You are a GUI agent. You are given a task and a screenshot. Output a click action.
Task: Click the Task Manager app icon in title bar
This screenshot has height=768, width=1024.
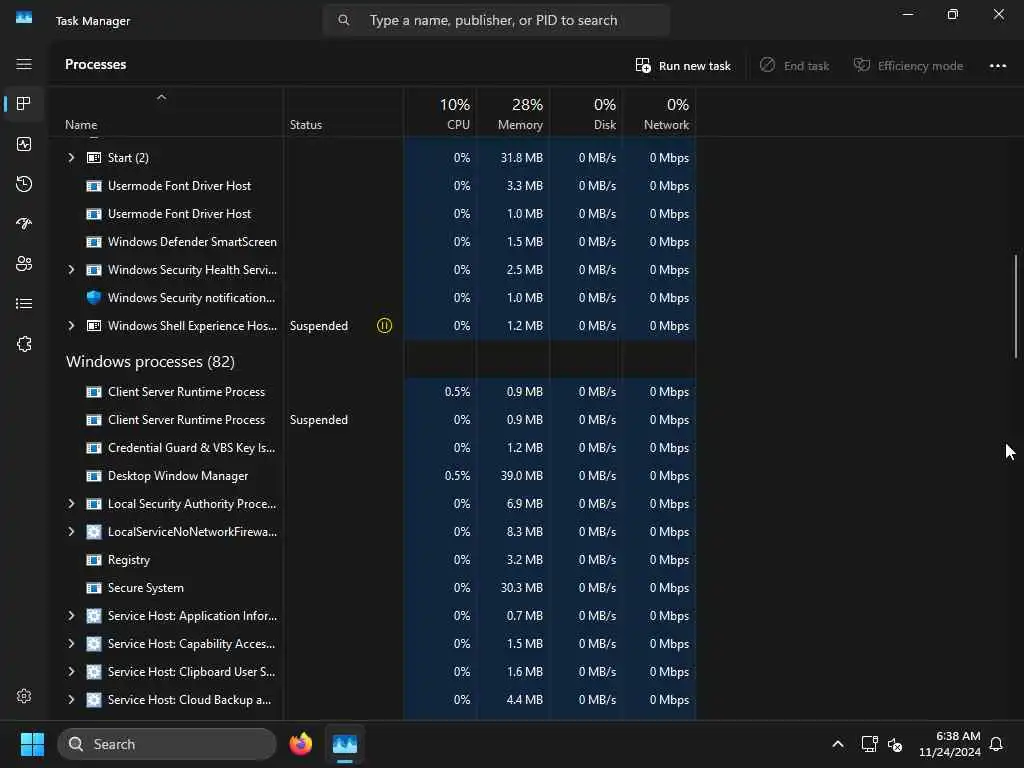click(24, 18)
